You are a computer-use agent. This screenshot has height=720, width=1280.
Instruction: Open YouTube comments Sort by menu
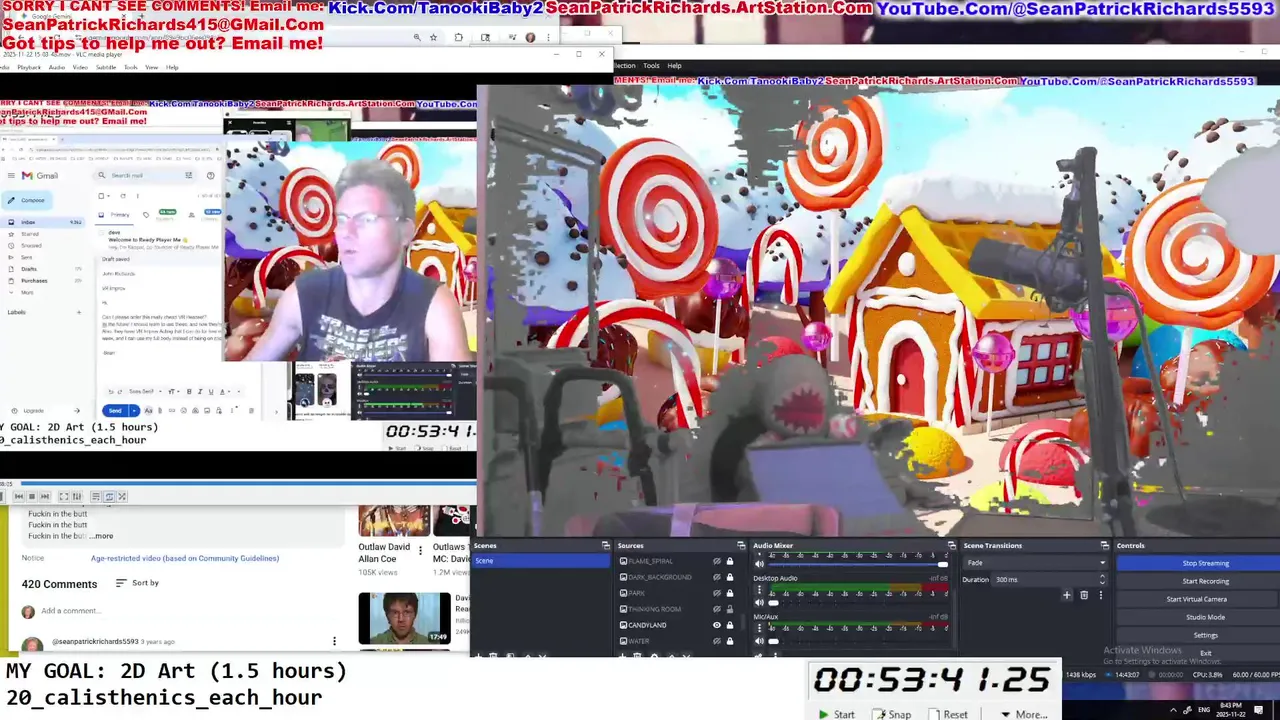(137, 583)
